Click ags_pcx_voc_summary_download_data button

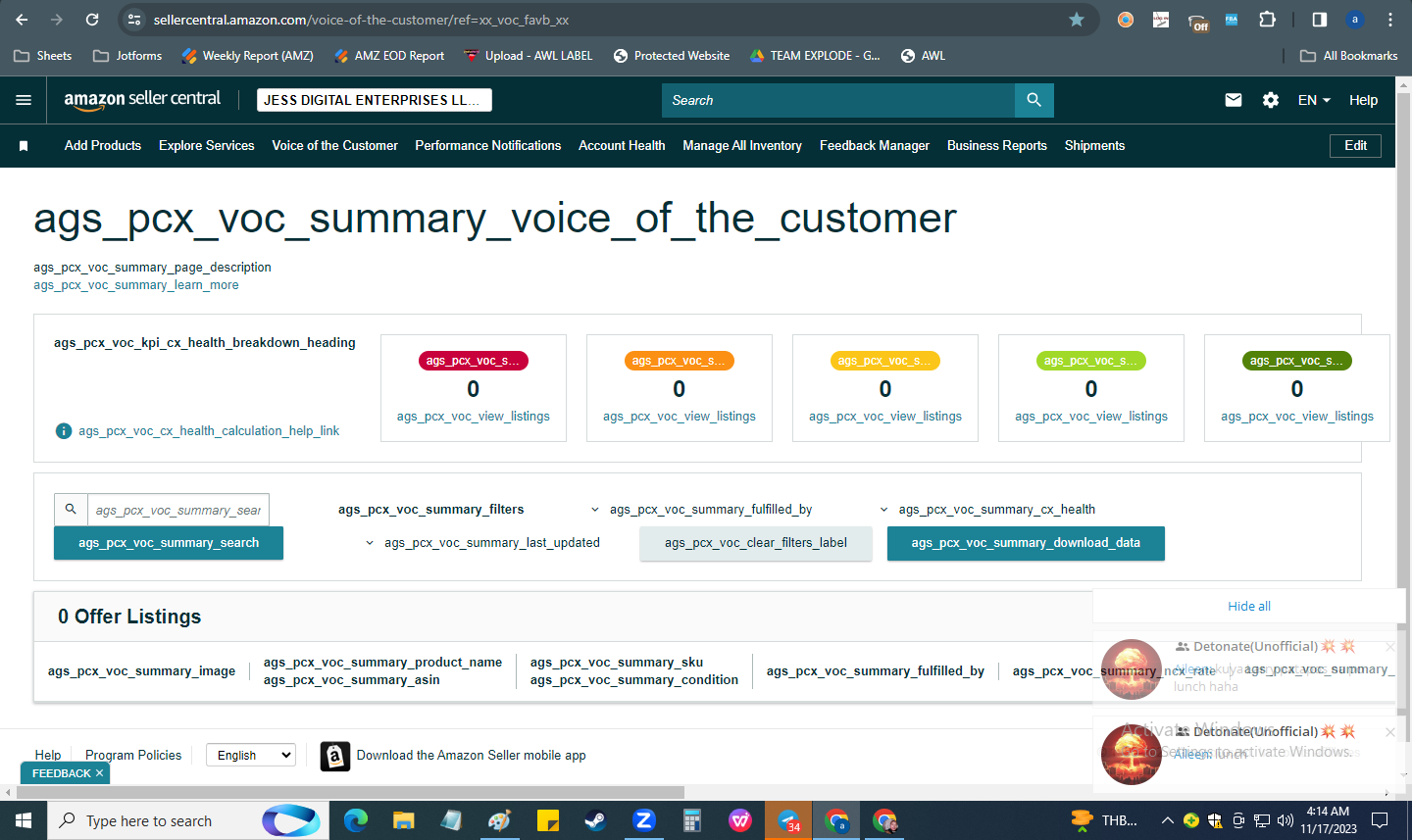coord(1026,543)
